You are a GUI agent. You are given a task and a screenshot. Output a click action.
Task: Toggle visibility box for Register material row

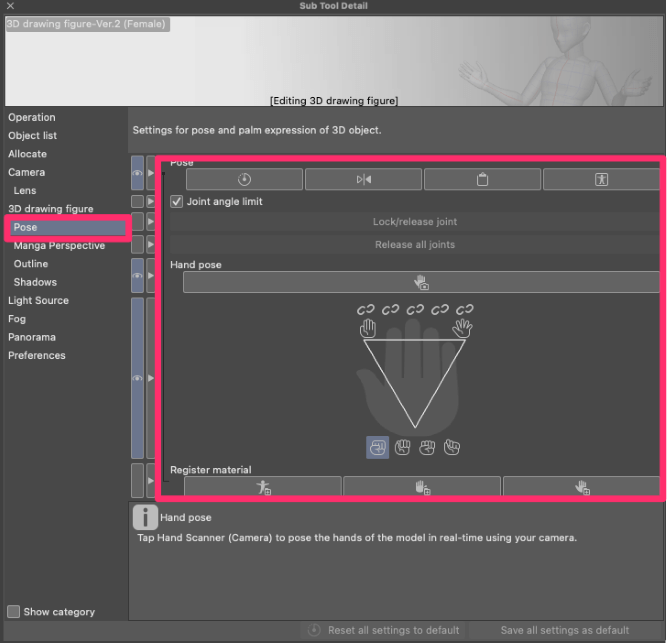click(x=137, y=481)
